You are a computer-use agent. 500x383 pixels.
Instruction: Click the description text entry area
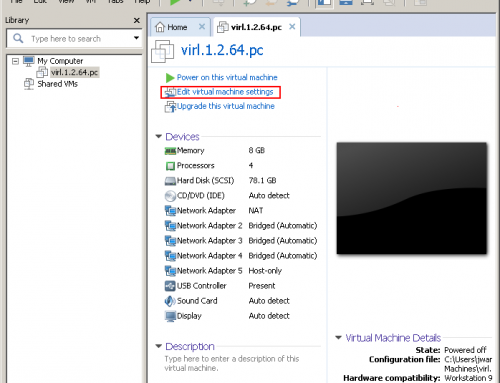point(232,364)
